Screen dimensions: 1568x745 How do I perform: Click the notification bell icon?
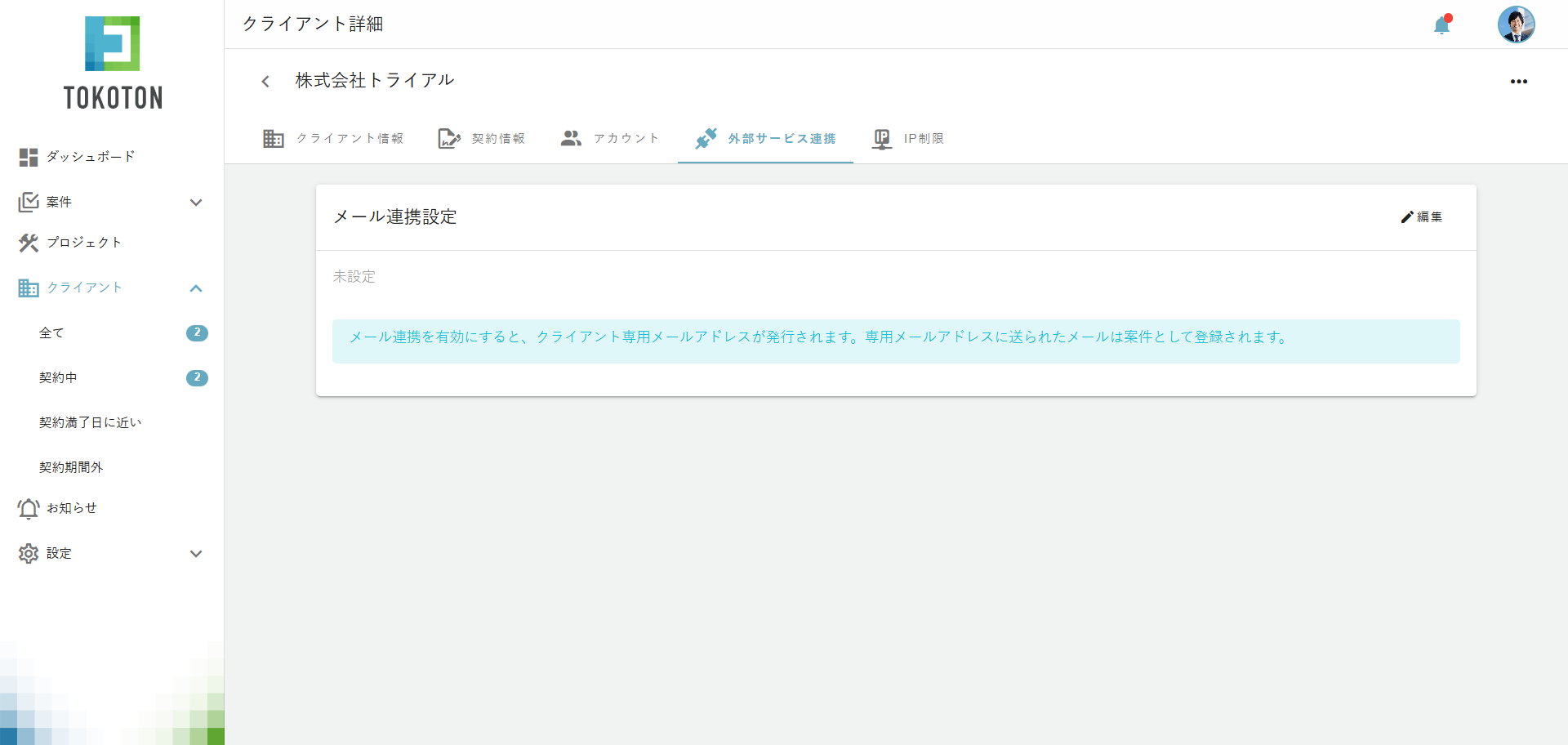pyautogui.click(x=1442, y=25)
